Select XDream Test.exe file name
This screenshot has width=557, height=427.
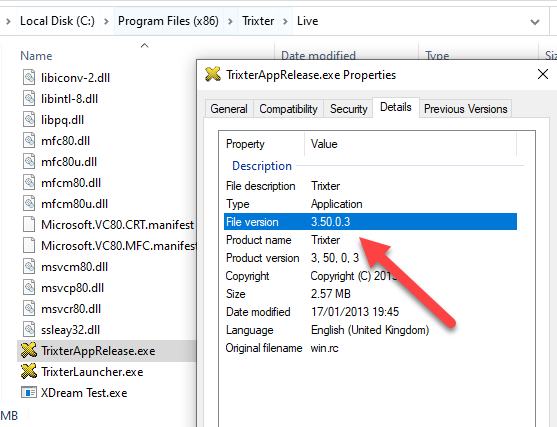click(x=84, y=393)
